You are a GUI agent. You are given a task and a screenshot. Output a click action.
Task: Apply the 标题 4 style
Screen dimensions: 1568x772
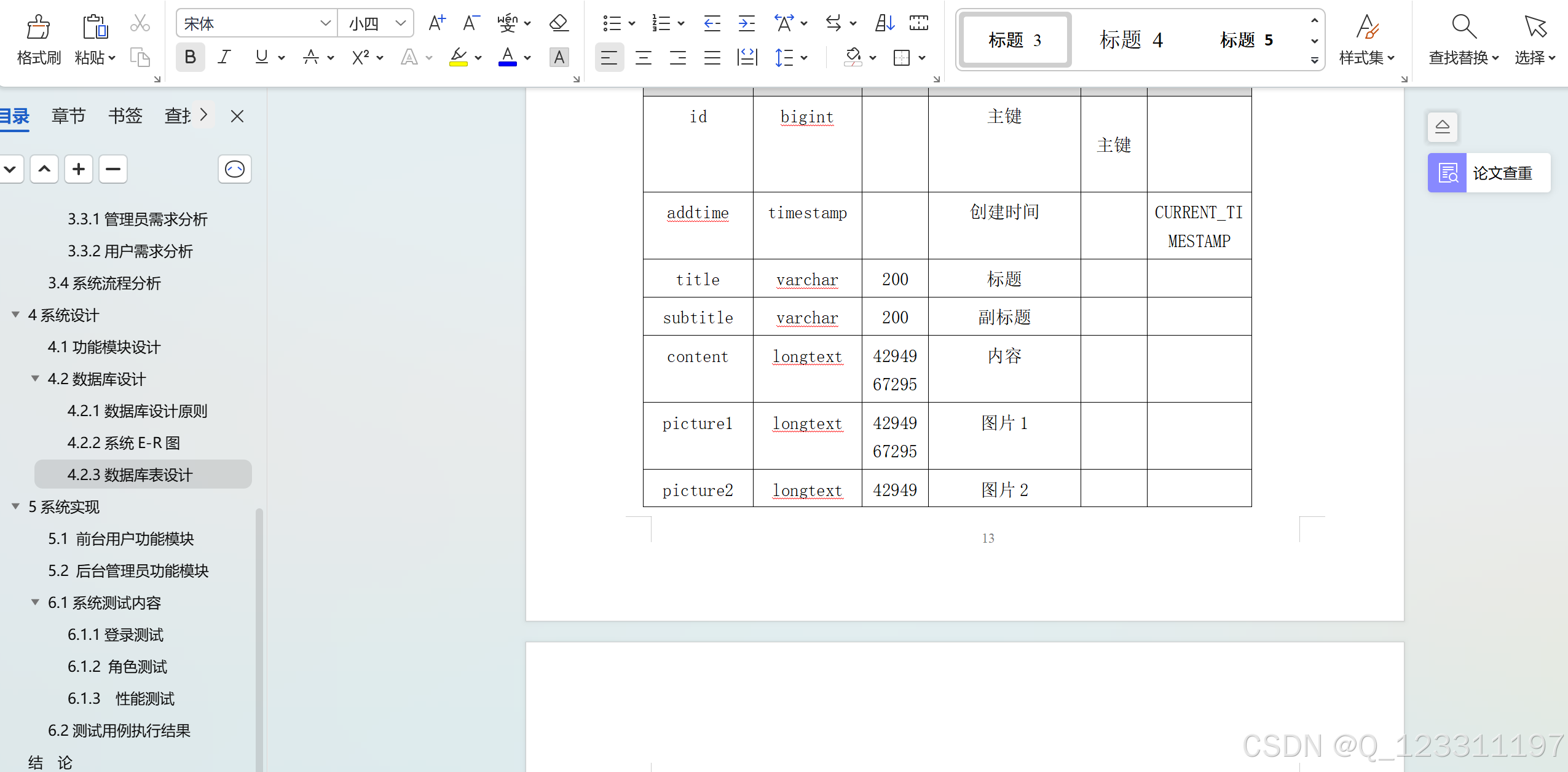tap(1131, 40)
